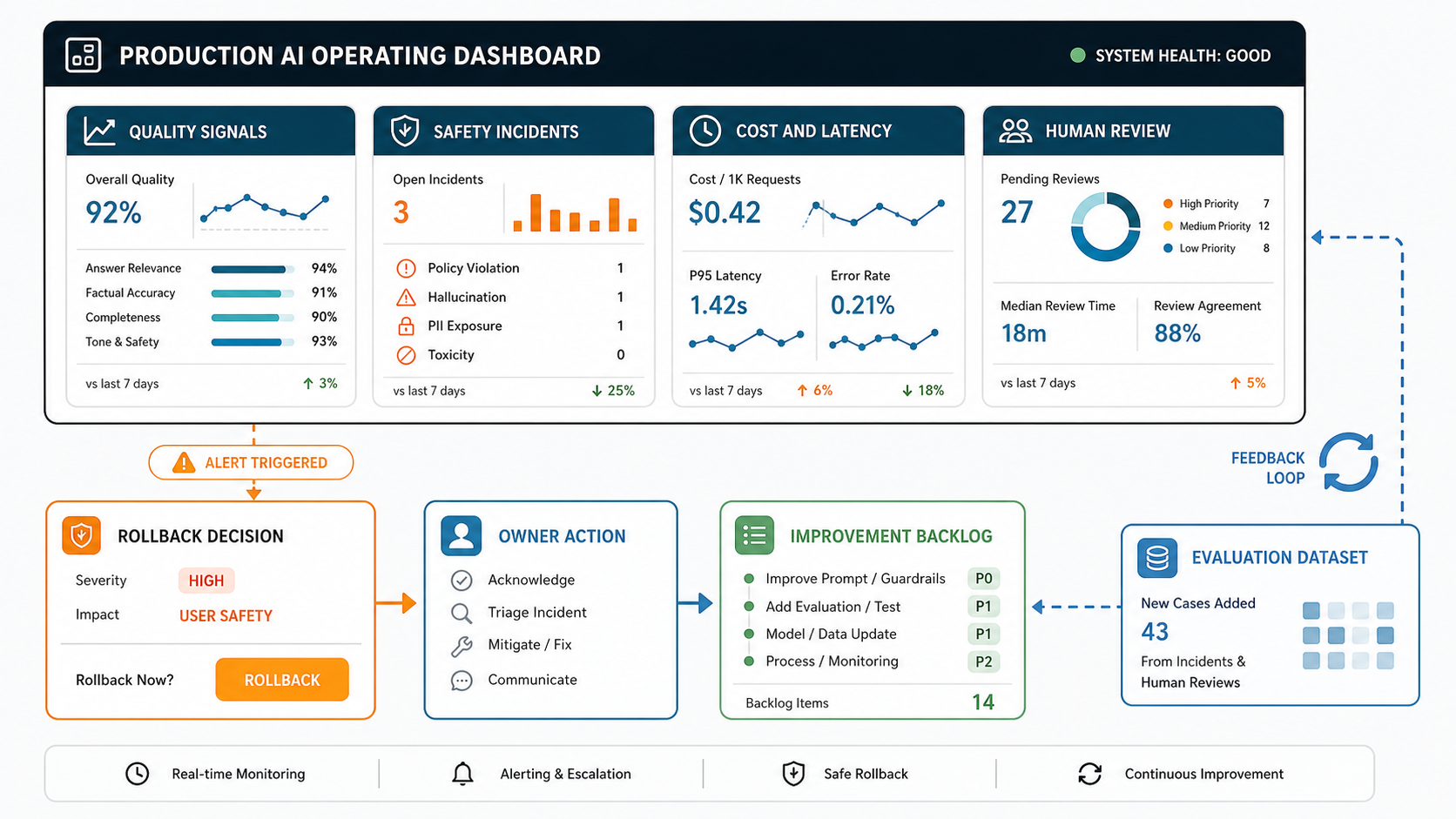Click the 0.21% error rate value
Screen dimensions: 1456x819
862,305
